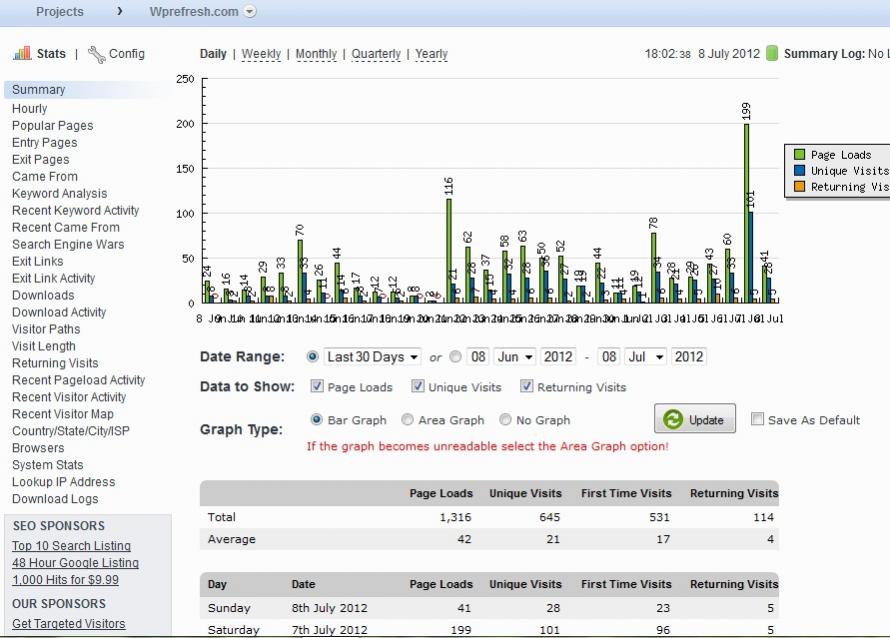This screenshot has width=890, height=638.
Task: Click the 1,000 Hits for $9.99 link
Action: tap(65, 580)
